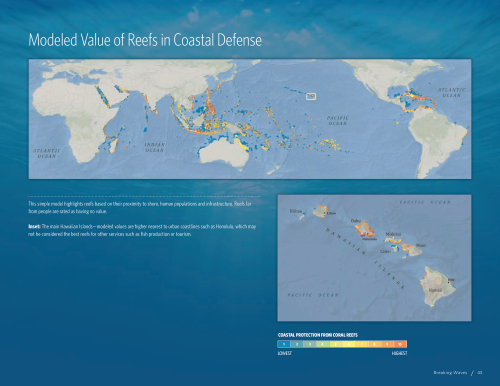Click the 'Breaking Waves' page footer

[x=450, y=373]
